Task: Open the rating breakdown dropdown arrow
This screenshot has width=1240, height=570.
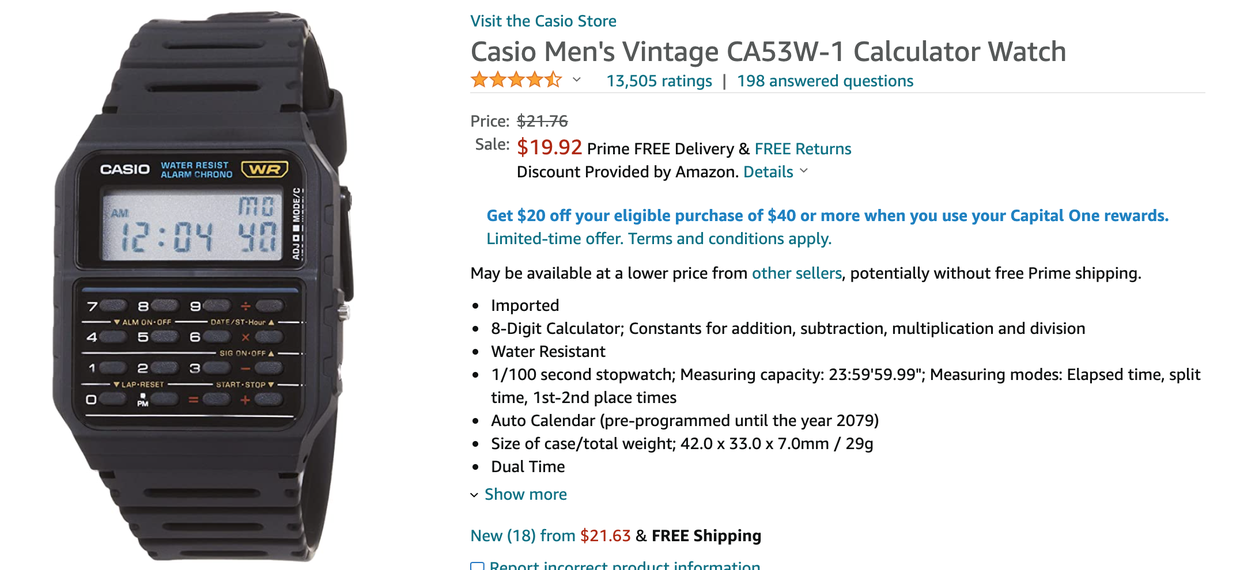Action: (x=577, y=80)
